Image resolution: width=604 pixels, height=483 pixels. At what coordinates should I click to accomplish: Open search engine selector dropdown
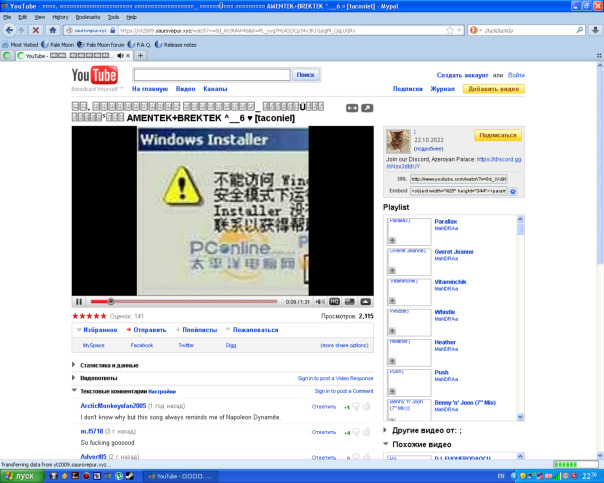tap(476, 30)
